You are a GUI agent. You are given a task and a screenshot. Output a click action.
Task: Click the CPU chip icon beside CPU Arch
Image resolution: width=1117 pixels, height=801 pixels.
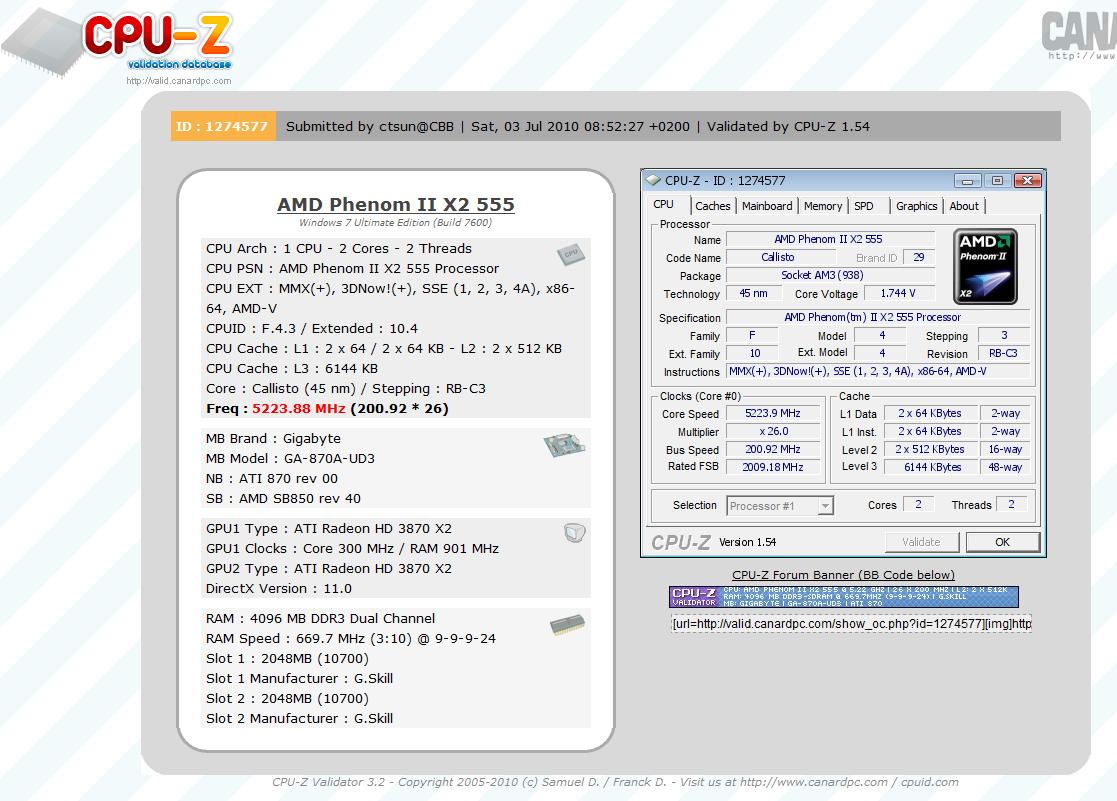pos(571,254)
